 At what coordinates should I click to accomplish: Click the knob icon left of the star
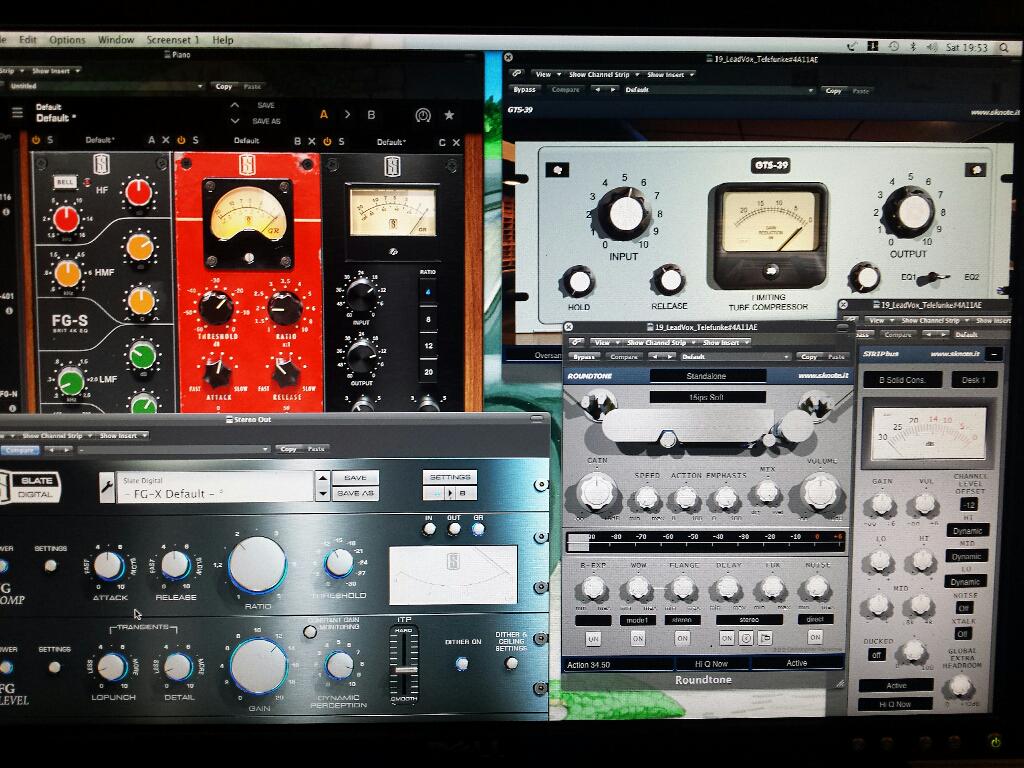pyautogui.click(x=423, y=116)
